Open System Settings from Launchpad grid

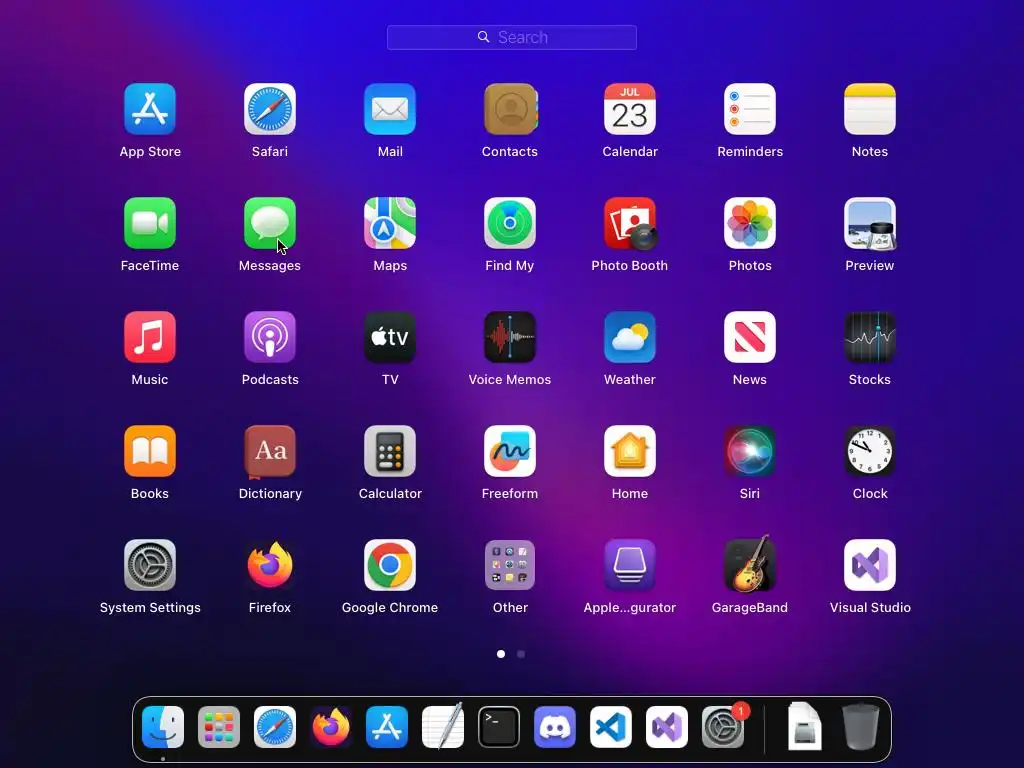pos(150,565)
